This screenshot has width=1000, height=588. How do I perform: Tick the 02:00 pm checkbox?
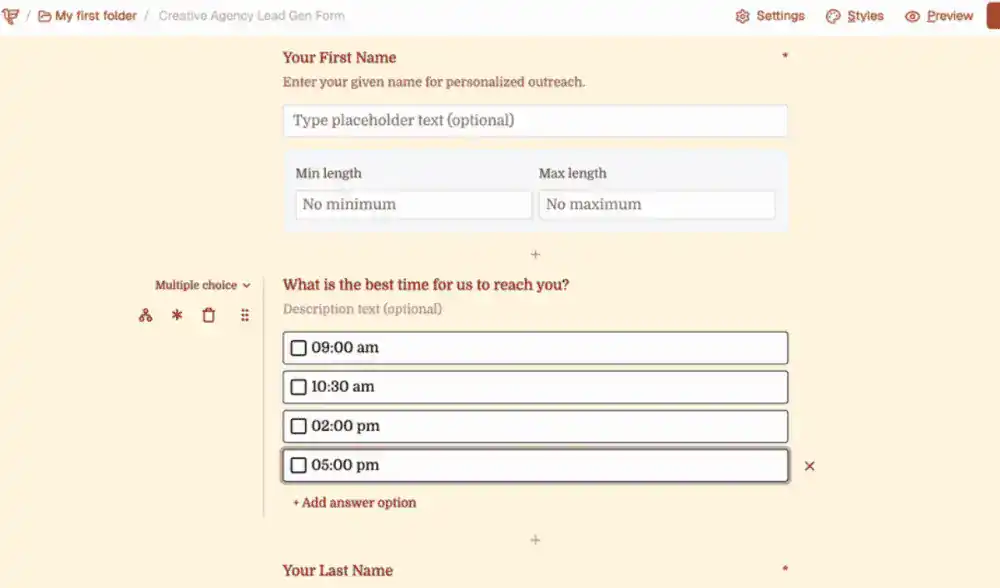pos(298,426)
